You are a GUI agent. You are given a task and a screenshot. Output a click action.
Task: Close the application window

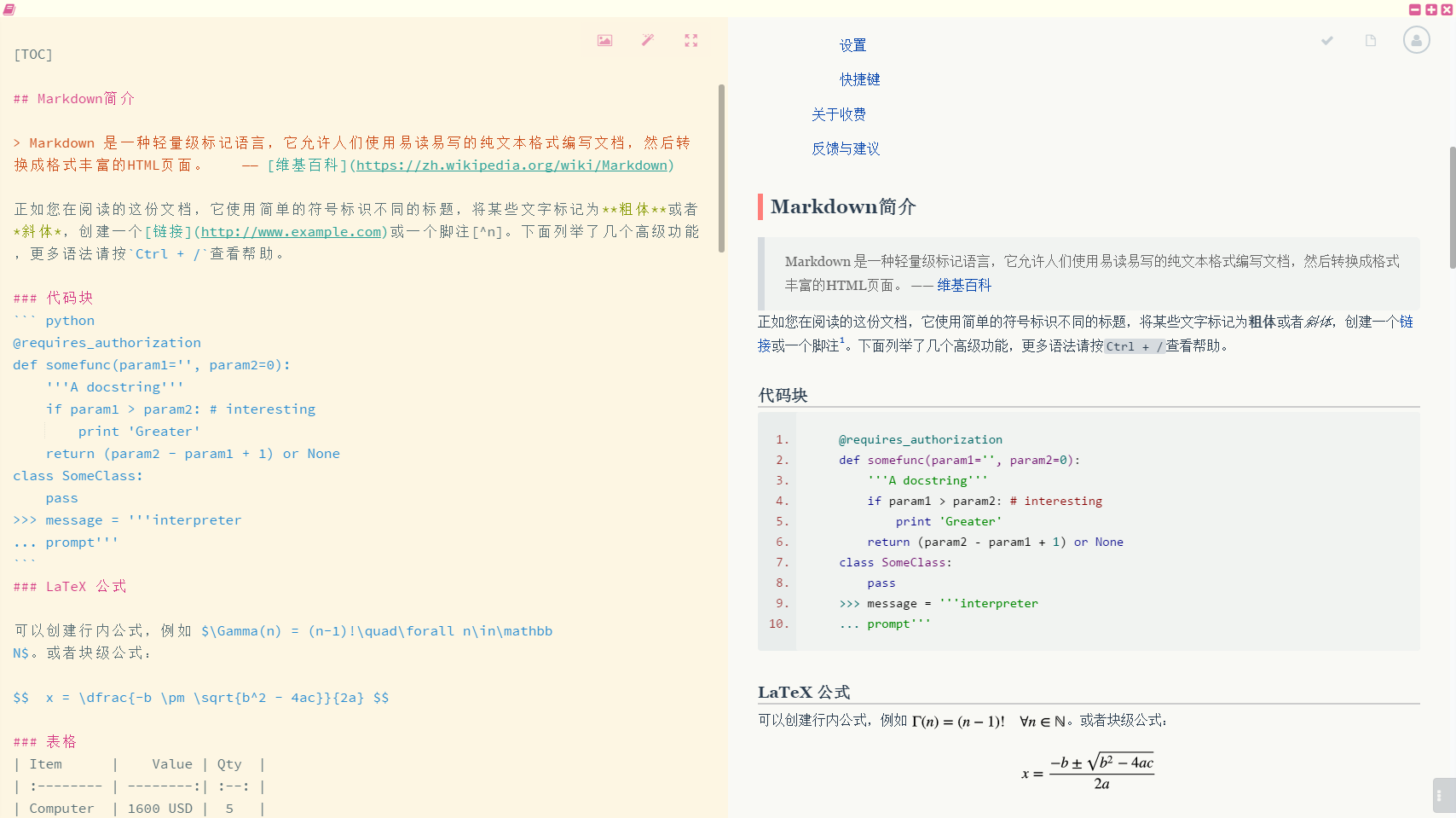[x=1447, y=9]
